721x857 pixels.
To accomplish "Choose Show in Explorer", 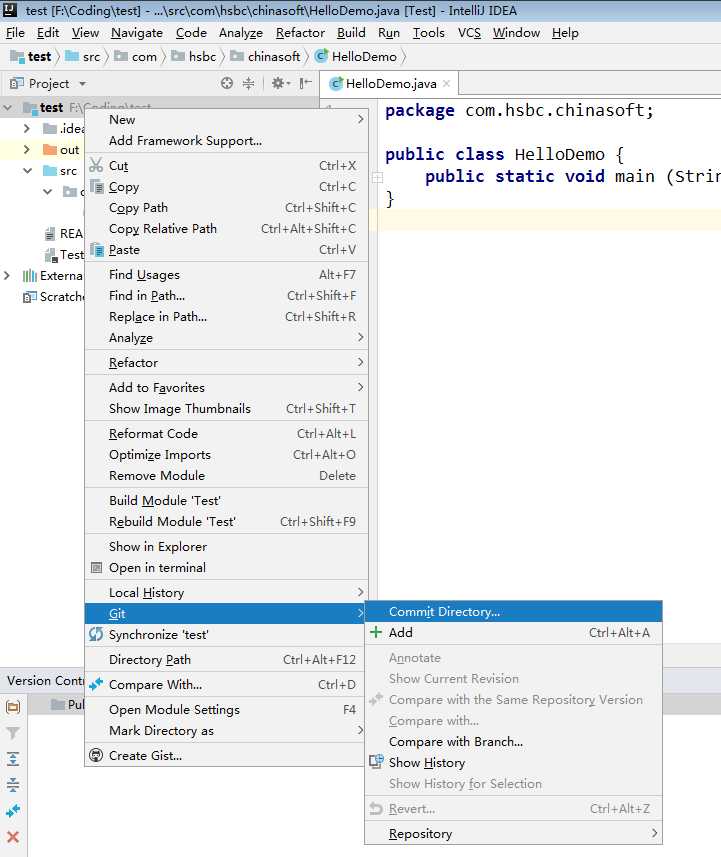I will pyautogui.click(x=226, y=547).
